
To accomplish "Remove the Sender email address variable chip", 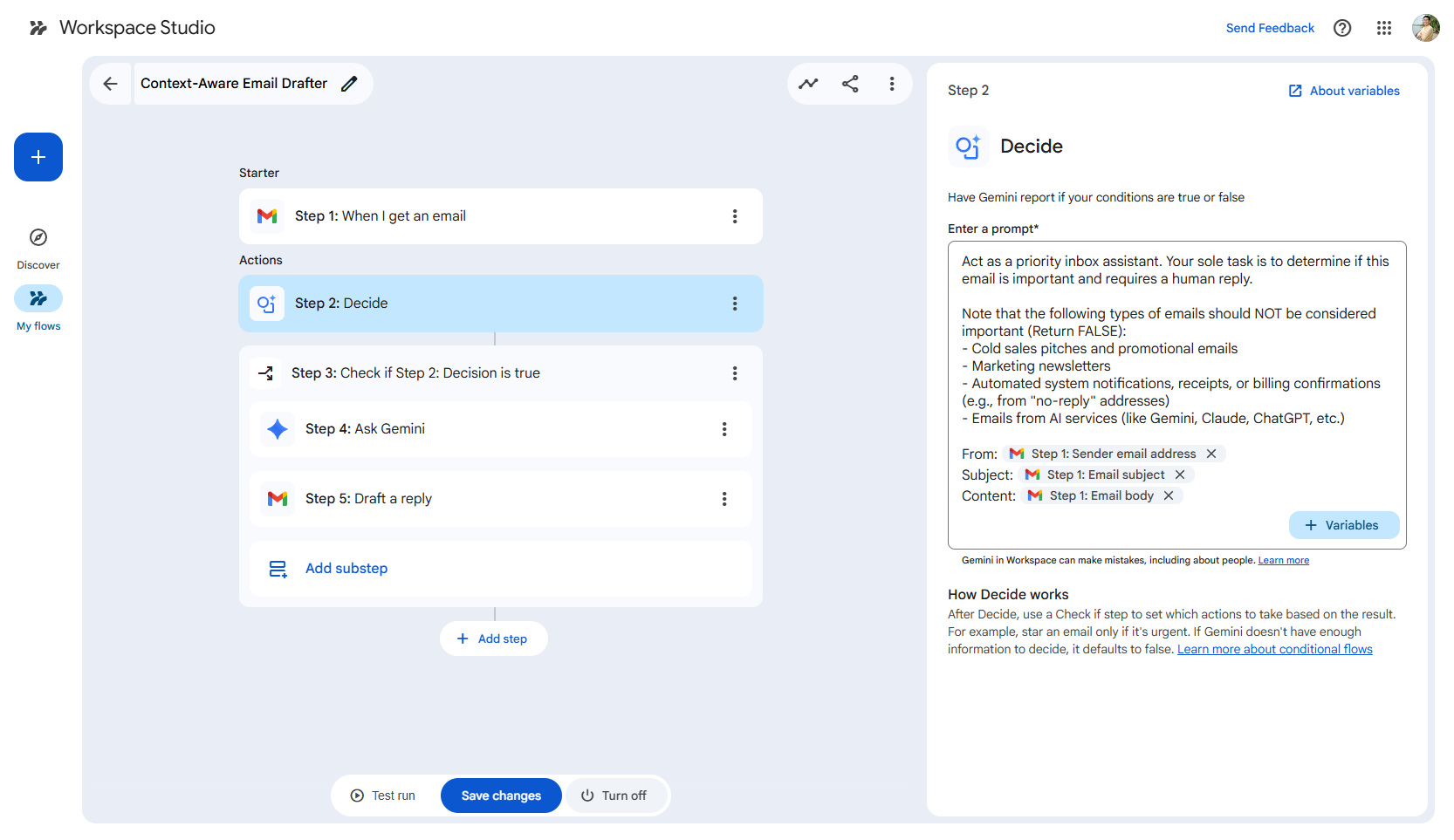I will coord(1211,454).
